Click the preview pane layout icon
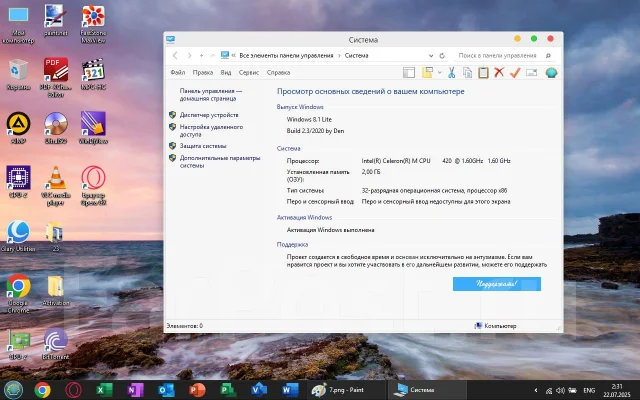Viewport: 640px width, 400px height. coord(409,73)
